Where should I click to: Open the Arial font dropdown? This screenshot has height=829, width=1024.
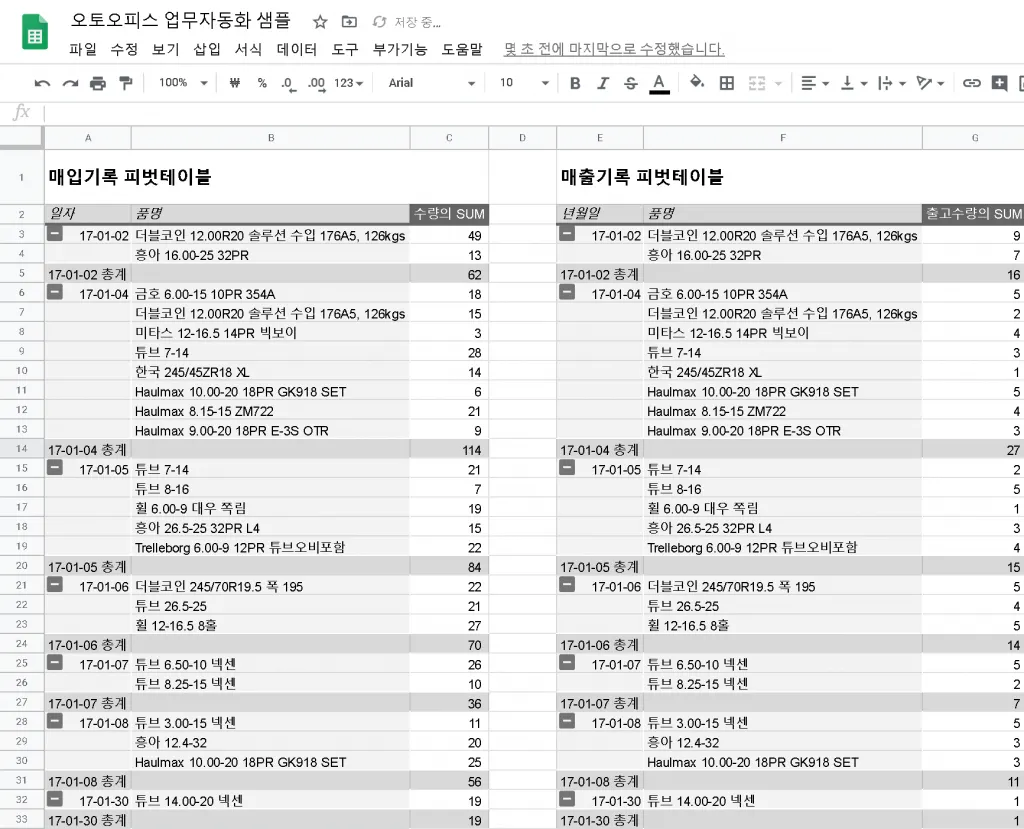point(432,83)
